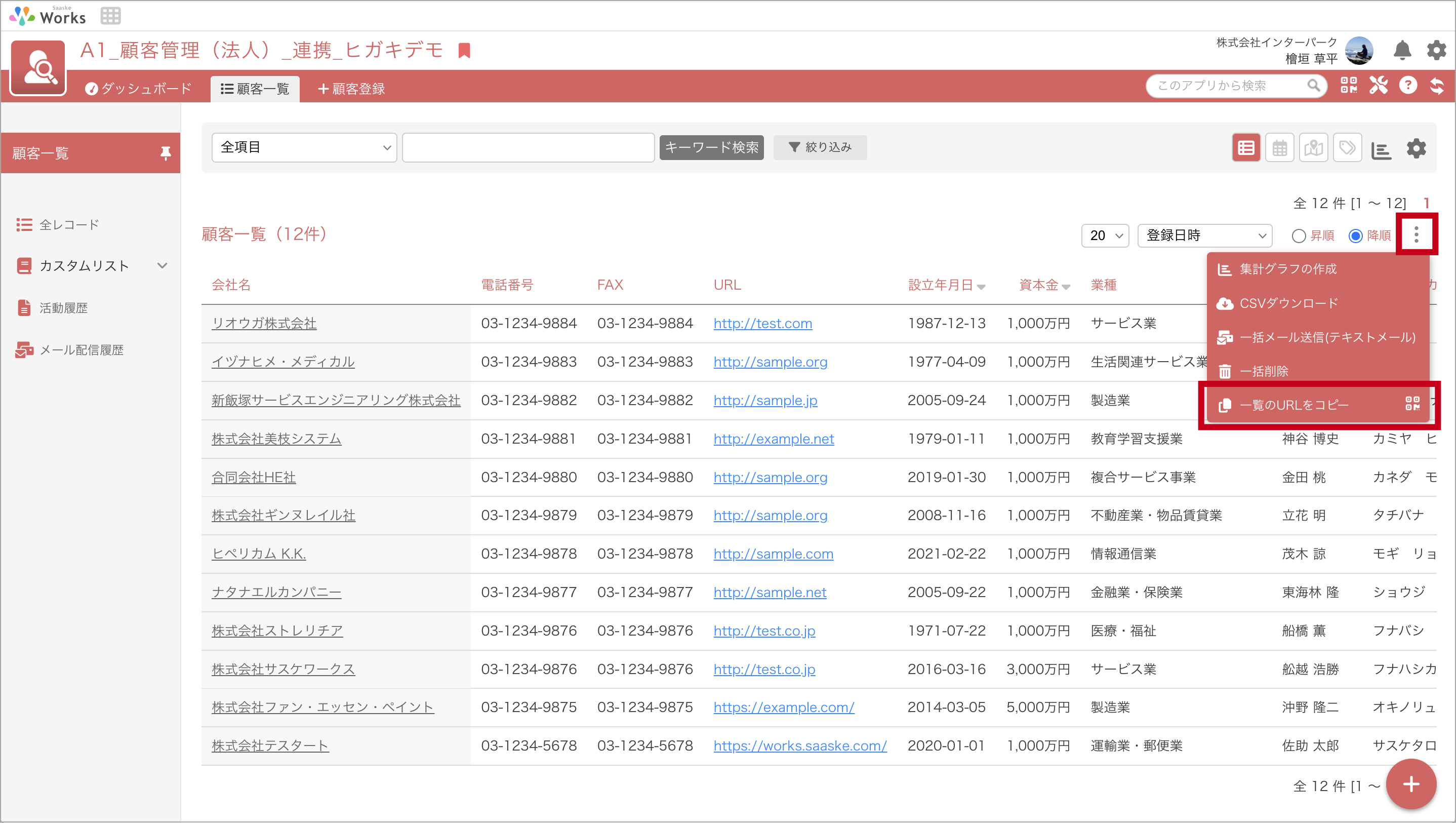Open the three-dot more options menu
Screen dimensions: 1456x823
click(x=1416, y=234)
